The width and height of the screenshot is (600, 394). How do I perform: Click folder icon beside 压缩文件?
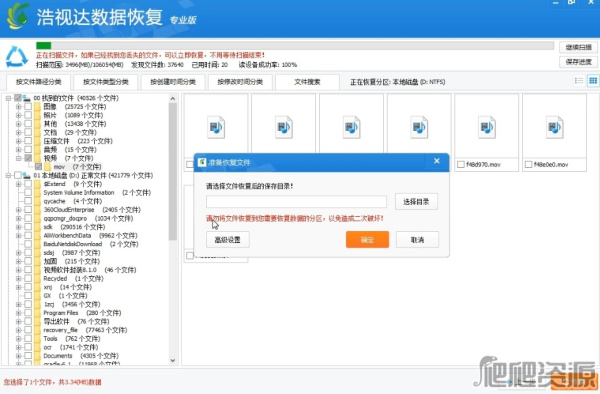click(37, 141)
